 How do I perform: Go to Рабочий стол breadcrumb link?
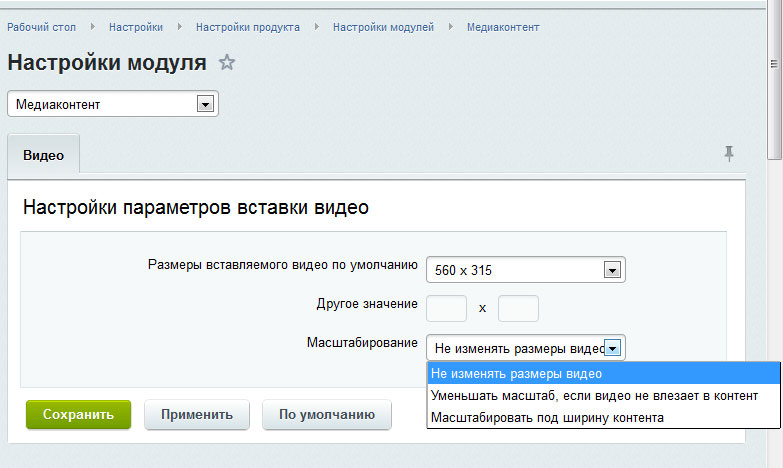coord(41,27)
